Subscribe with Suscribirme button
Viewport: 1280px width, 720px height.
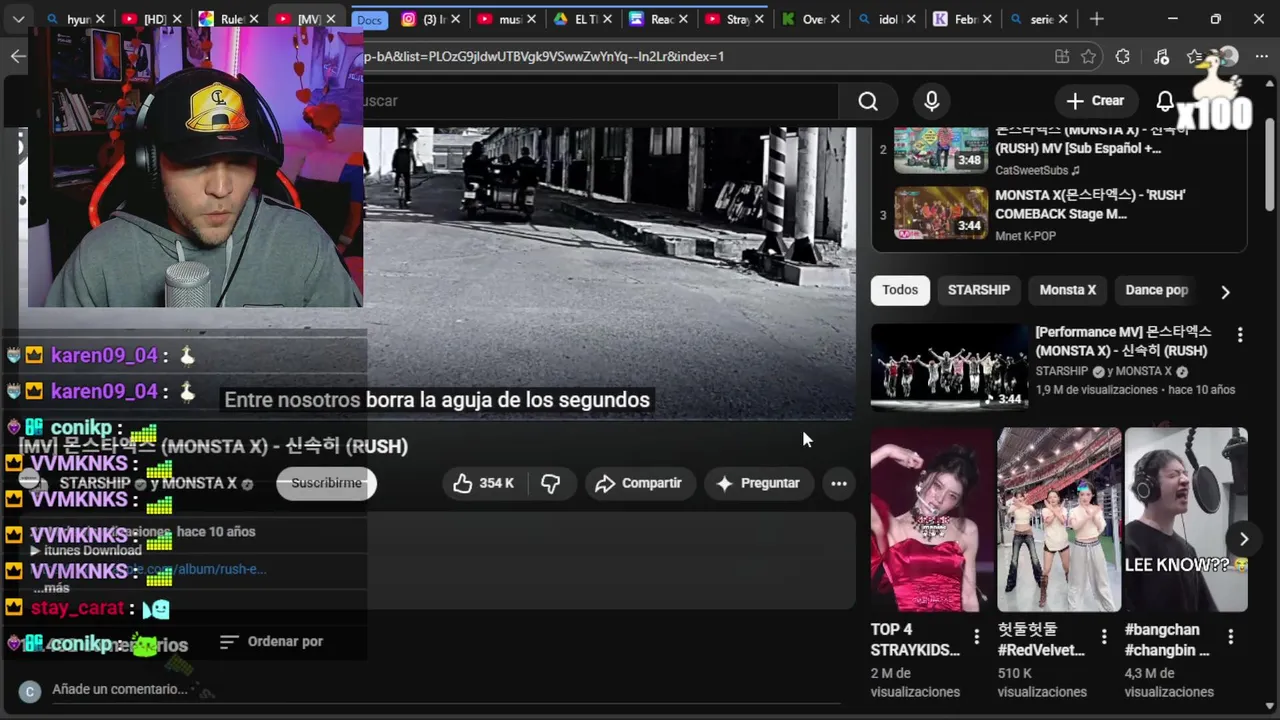click(x=326, y=483)
